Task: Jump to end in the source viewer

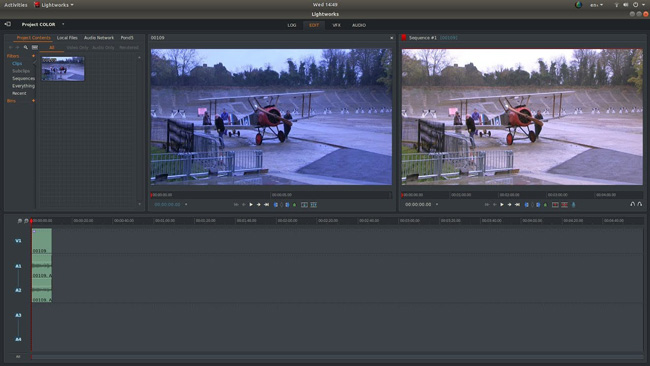Action: tap(267, 205)
